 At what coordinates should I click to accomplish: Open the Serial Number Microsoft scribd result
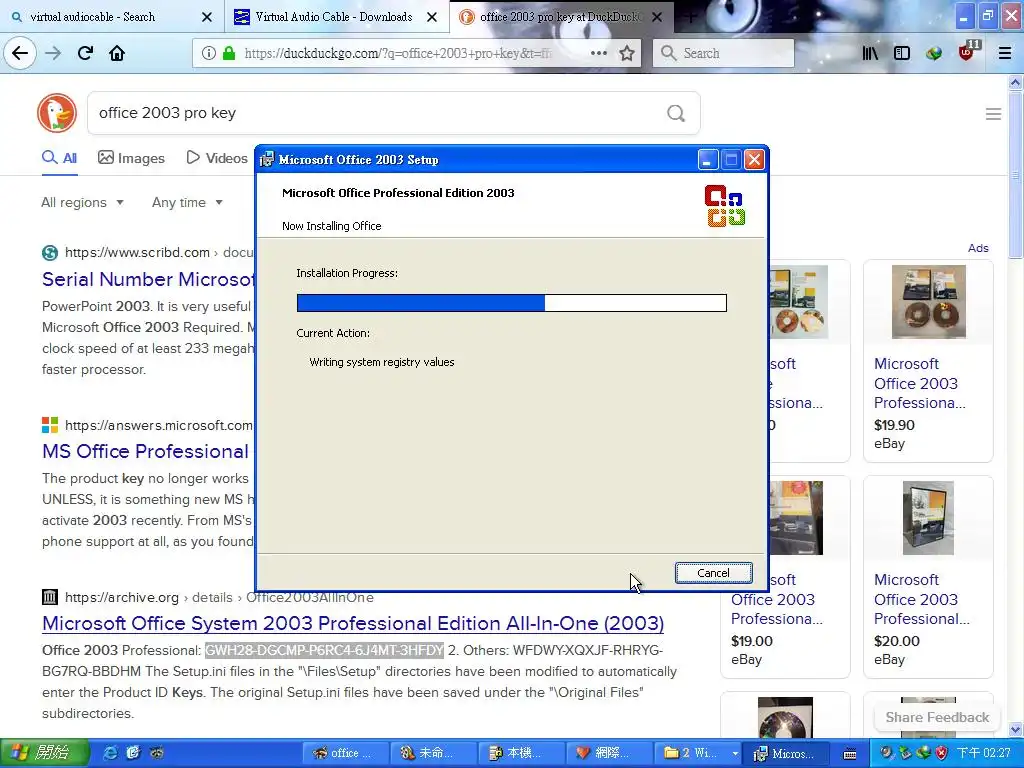[148, 280]
